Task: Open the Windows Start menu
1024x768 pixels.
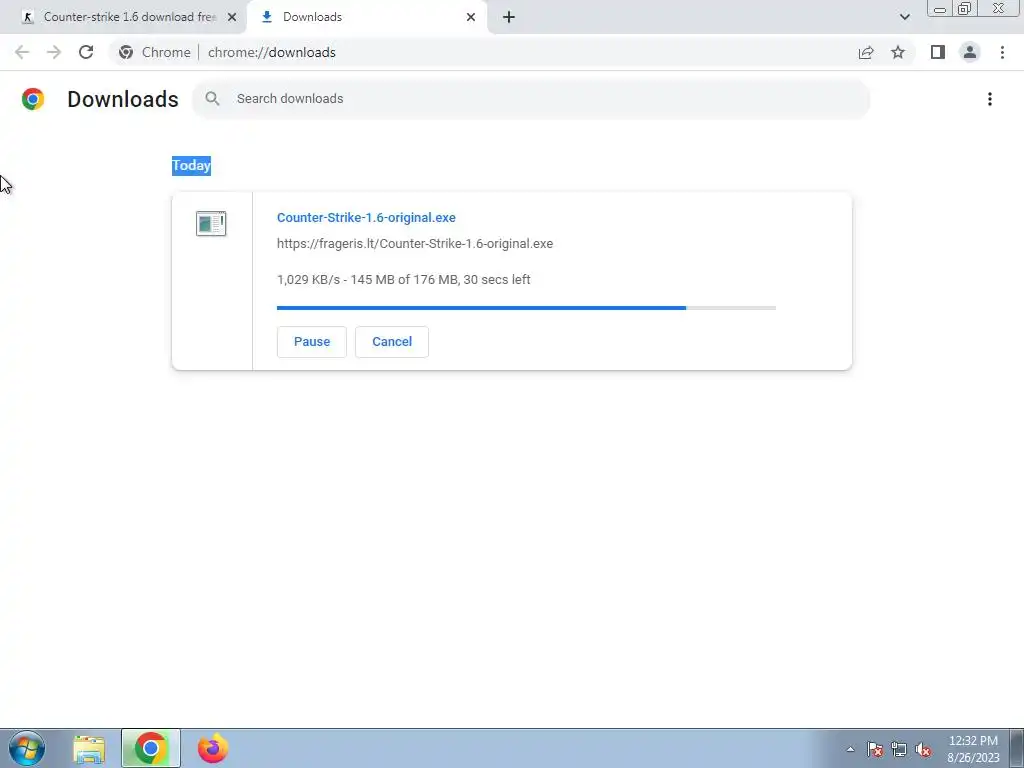Action: click(x=27, y=748)
